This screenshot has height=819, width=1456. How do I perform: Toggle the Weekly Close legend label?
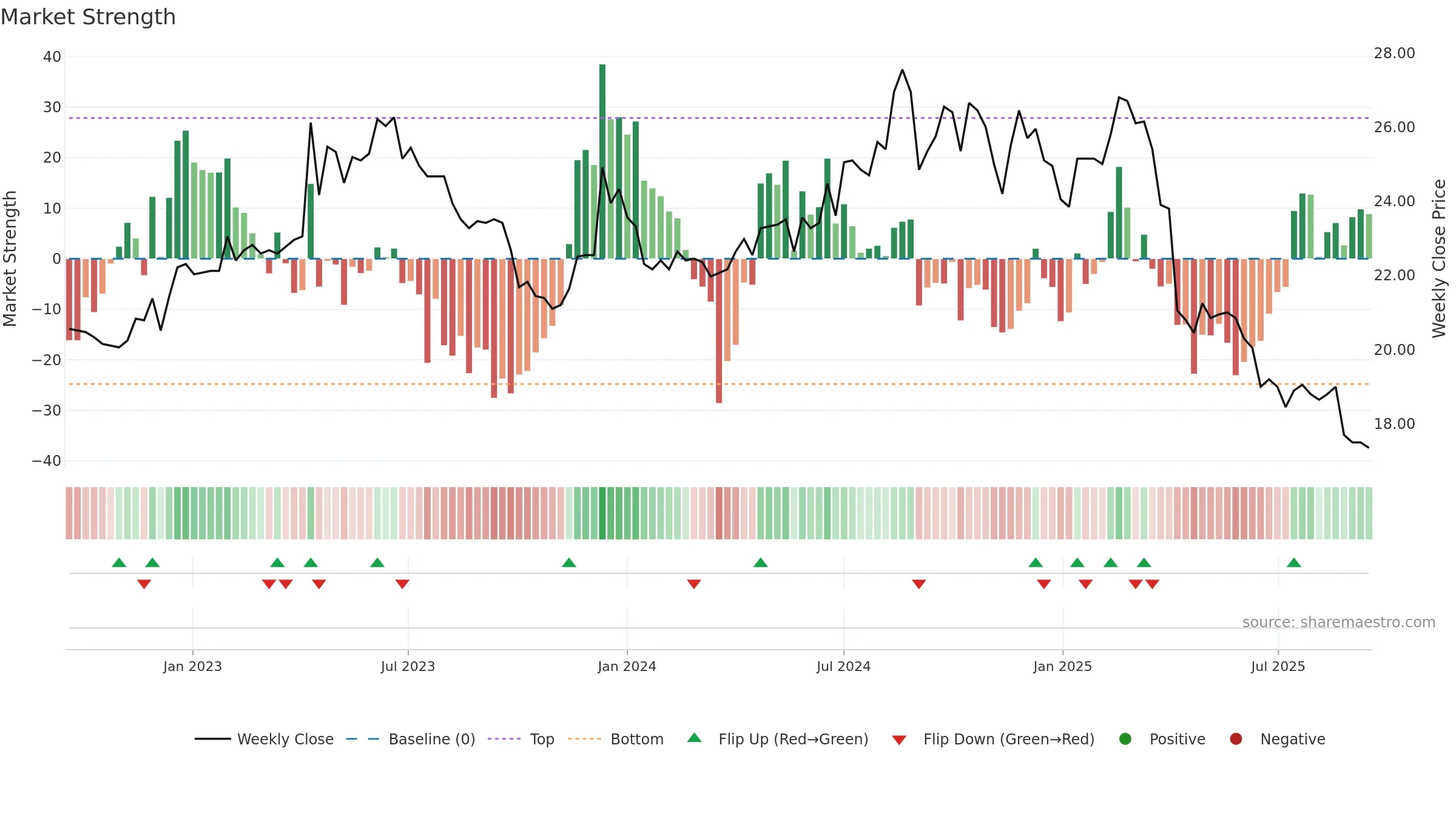(285, 739)
